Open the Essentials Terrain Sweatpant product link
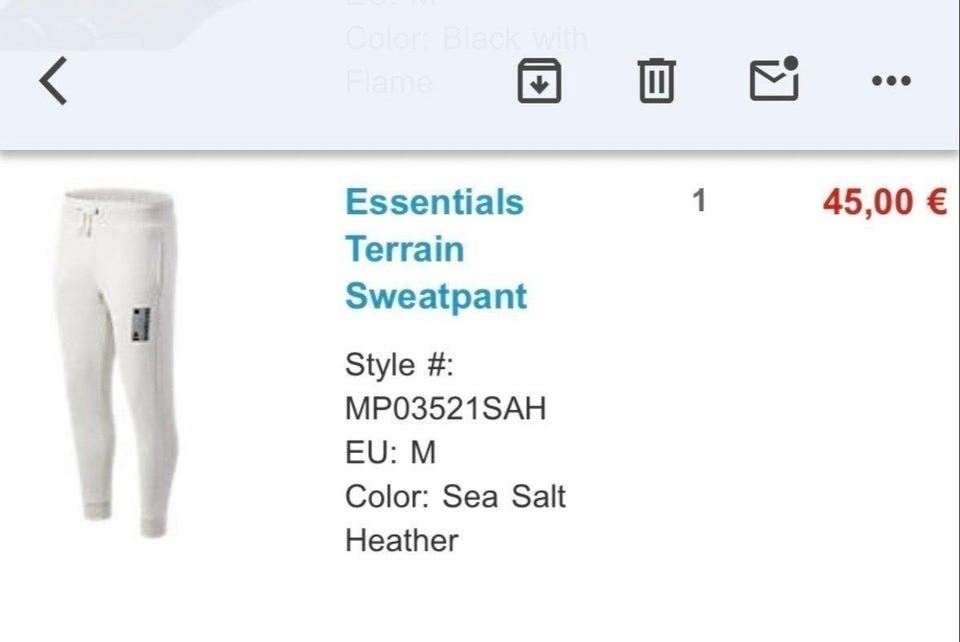The image size is (960, 642). pyautogui.click(x=435, y=249)
